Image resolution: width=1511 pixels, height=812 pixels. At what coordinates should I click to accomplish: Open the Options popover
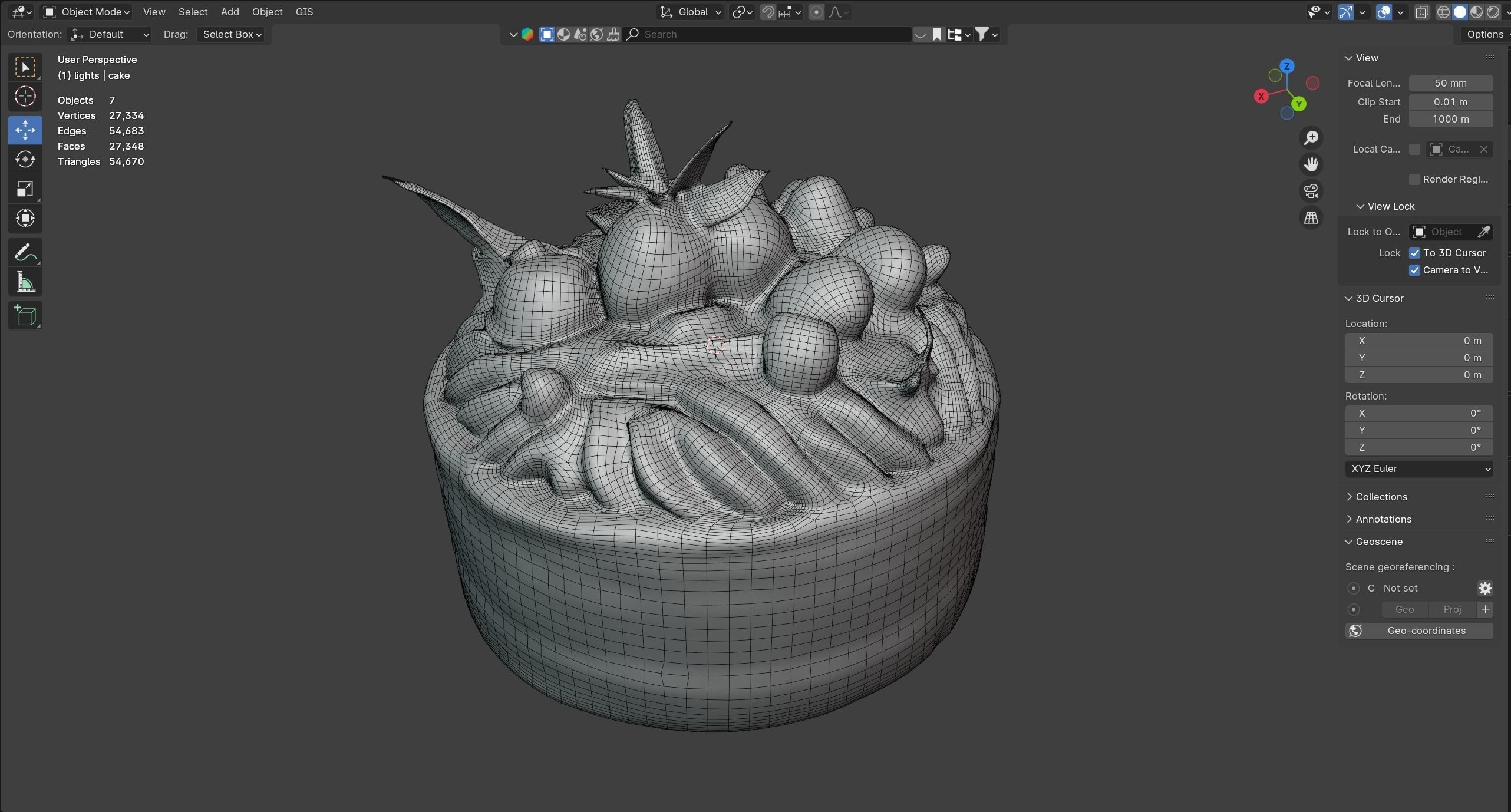click(x=1485, y=34)
